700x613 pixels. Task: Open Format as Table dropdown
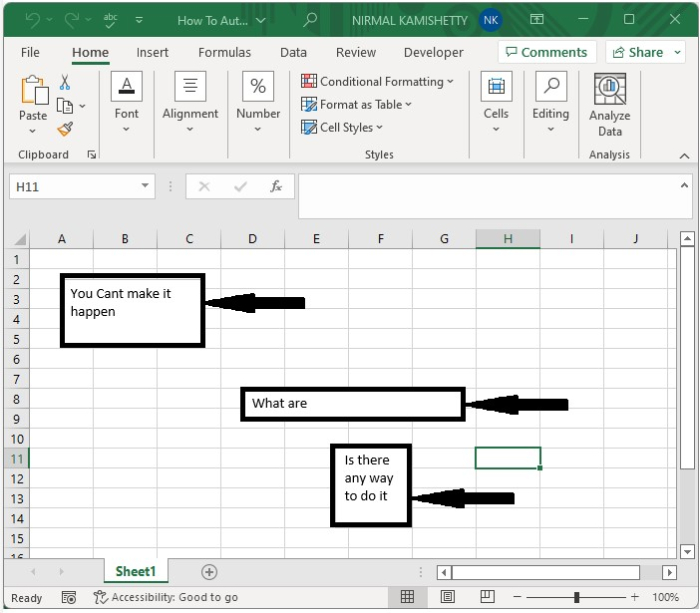point(356,104)
